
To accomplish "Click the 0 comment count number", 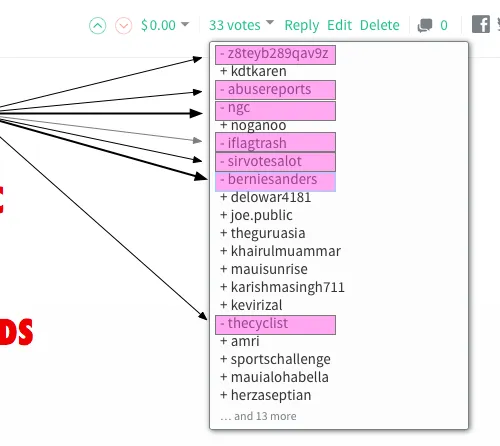I will click(444, 25).
